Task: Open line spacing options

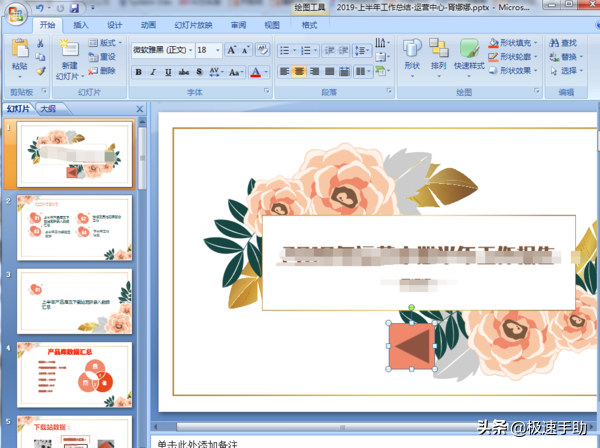Action: tap(362, 51)
